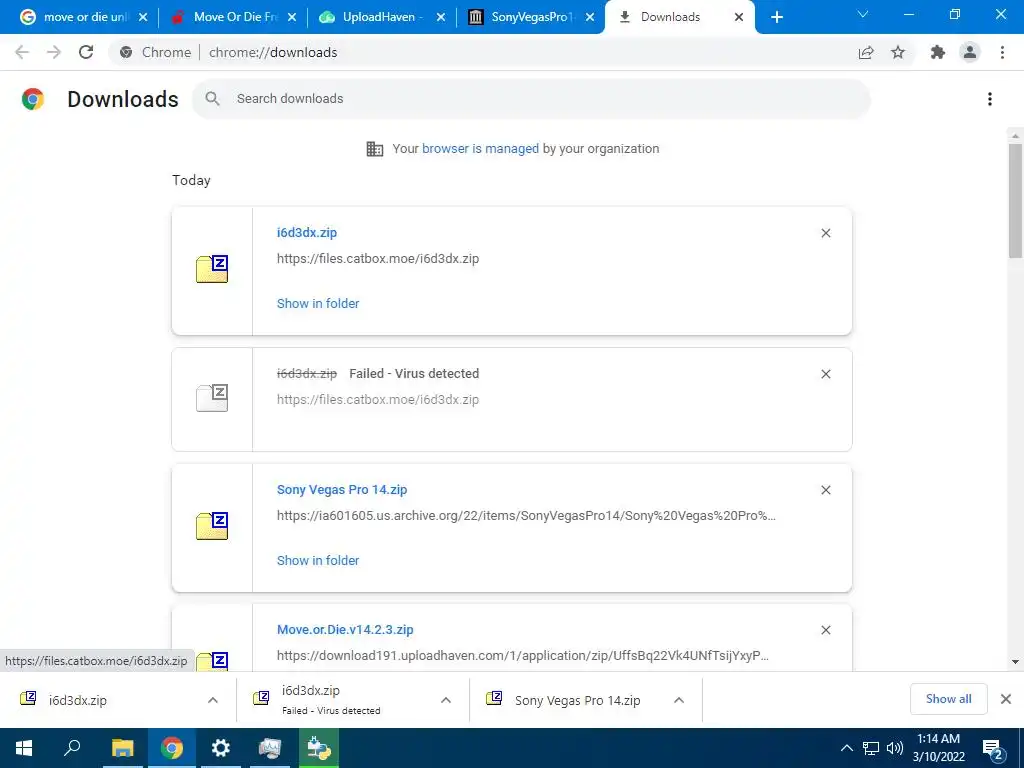This screenshot has width=1024, height=768.
Task: Bookmark this tab with the star icon
Action: coord(898,52)
